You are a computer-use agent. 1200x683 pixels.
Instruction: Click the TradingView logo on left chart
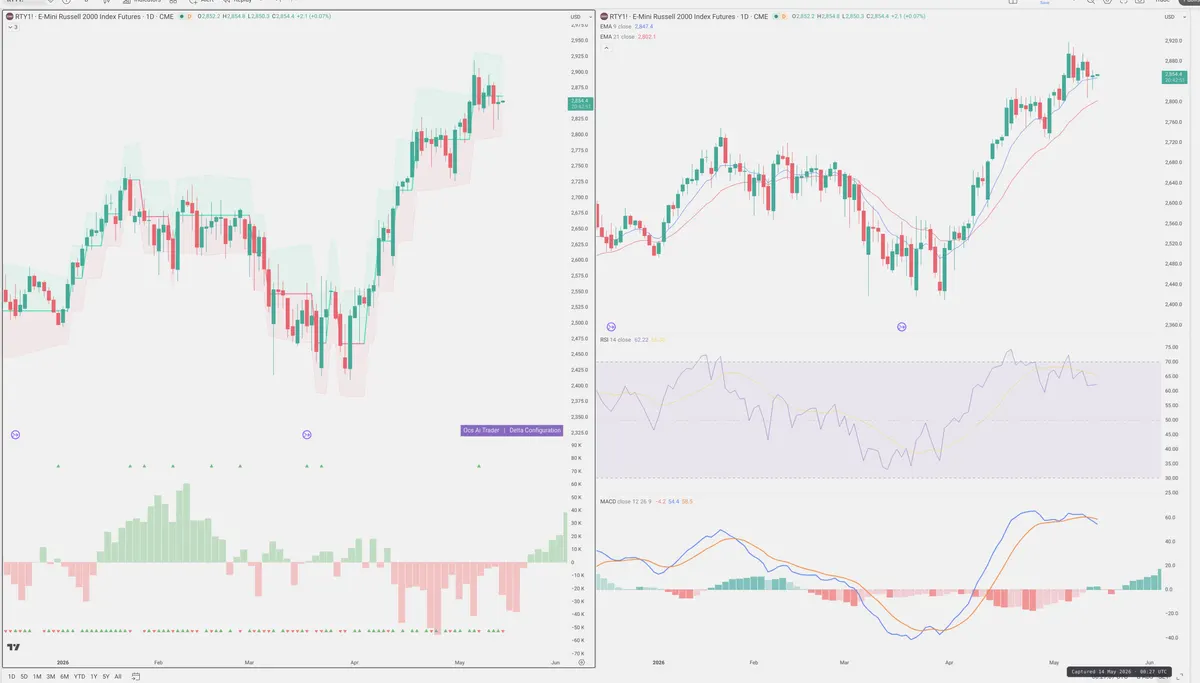click(x=14, y=649)
